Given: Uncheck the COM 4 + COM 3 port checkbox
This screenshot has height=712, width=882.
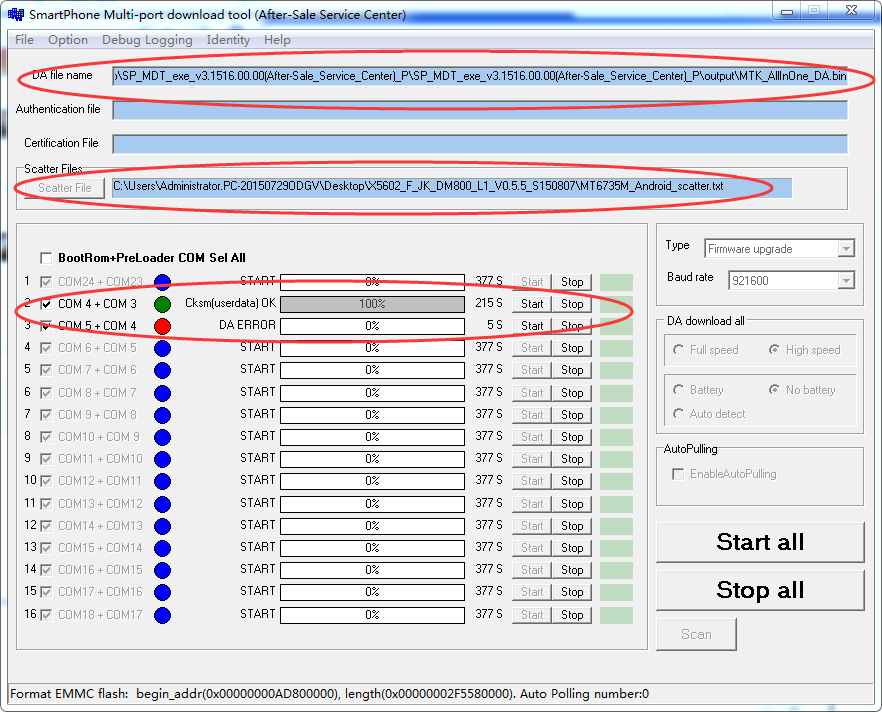Looking at the screenshot, I should click(x=45, y=304).
